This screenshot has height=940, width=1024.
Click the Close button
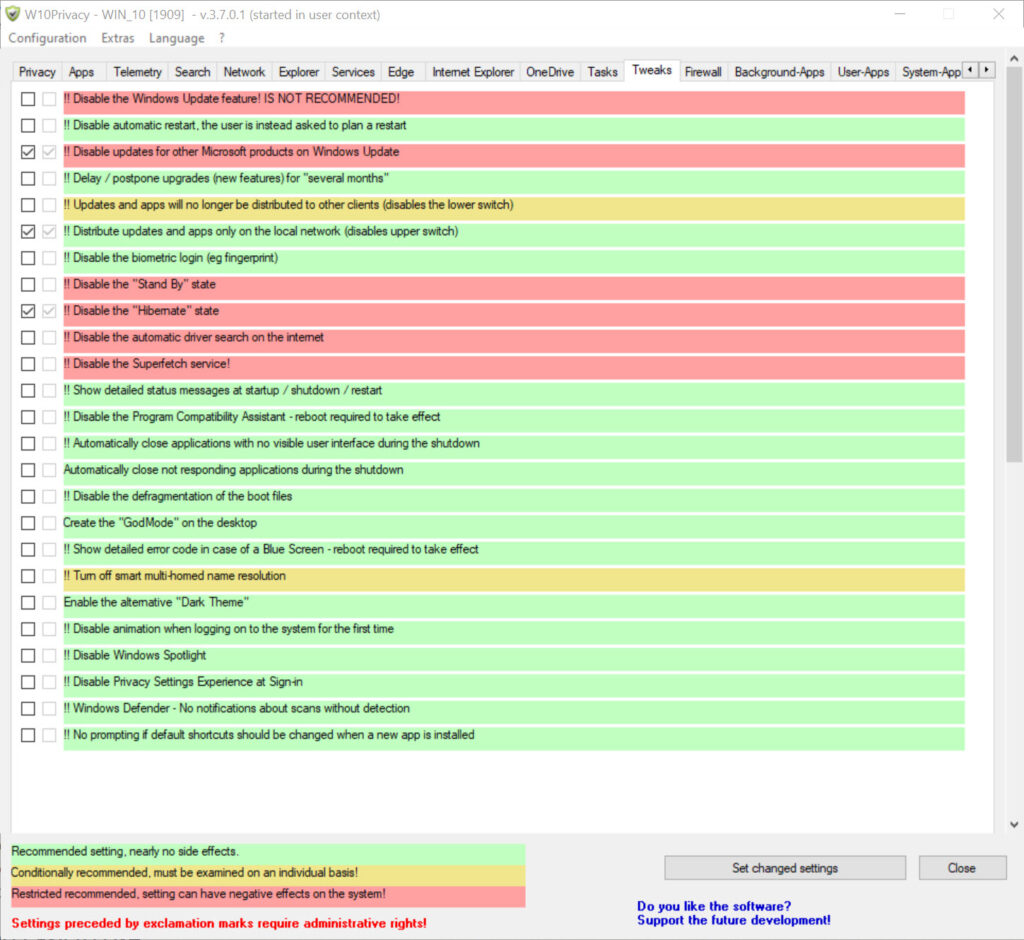pos(962,867)
